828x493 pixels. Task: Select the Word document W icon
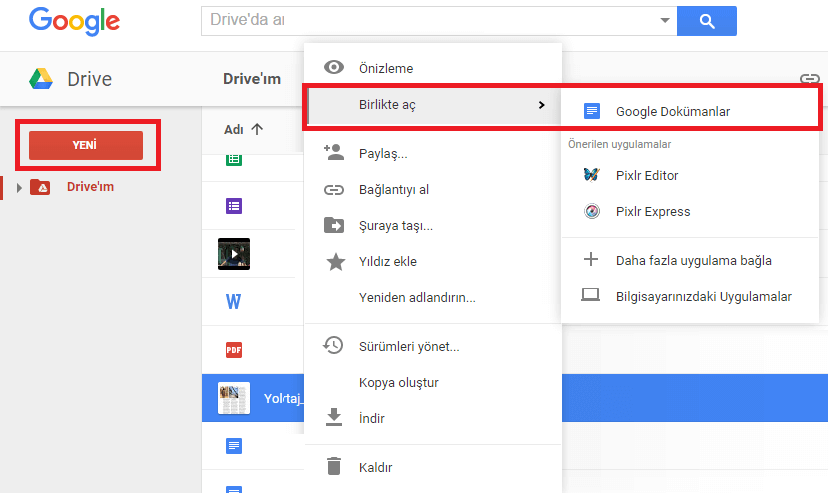coord(233,302)
